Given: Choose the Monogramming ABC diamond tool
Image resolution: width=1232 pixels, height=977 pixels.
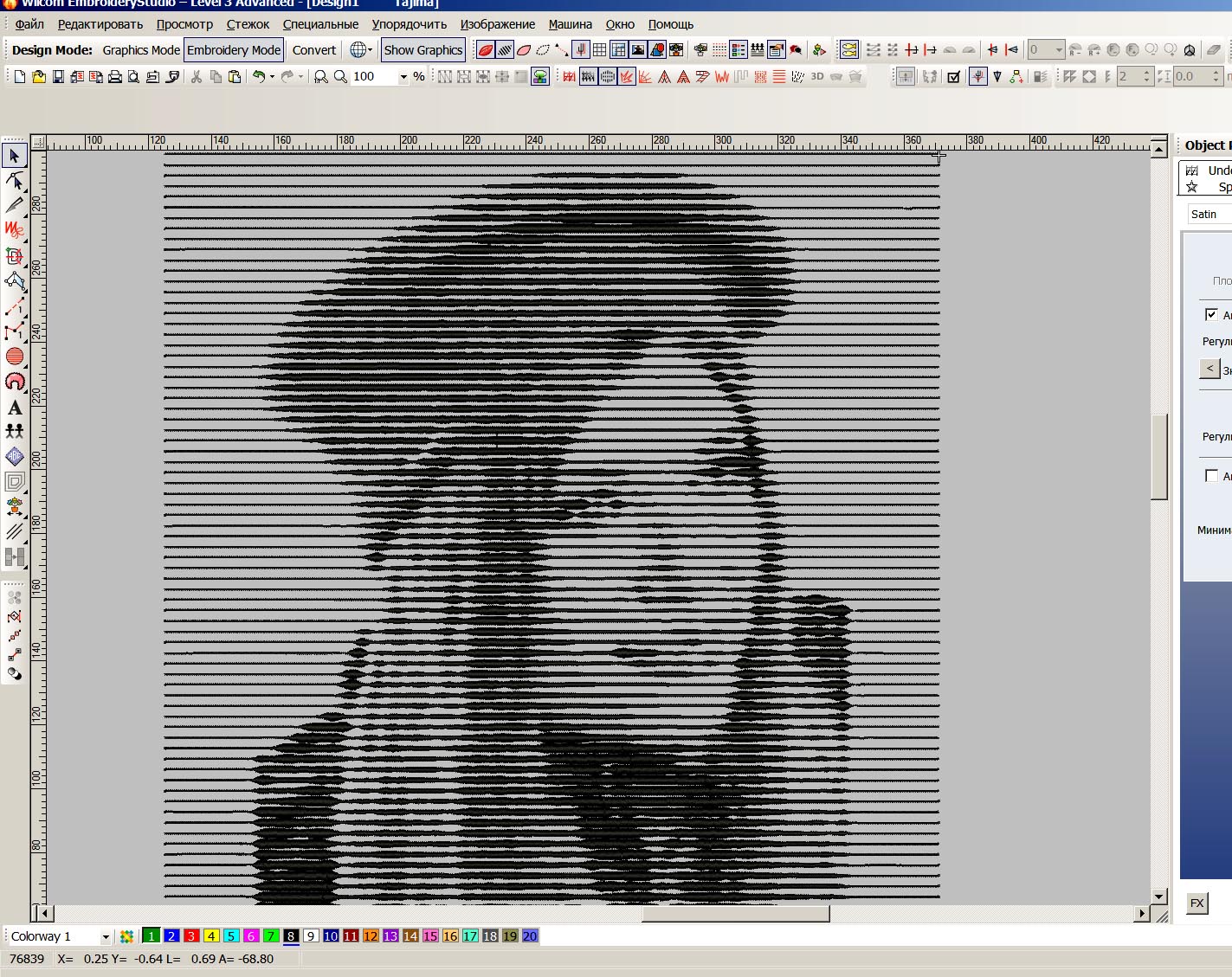Looking at the screenshot, I should coord(15,456).
